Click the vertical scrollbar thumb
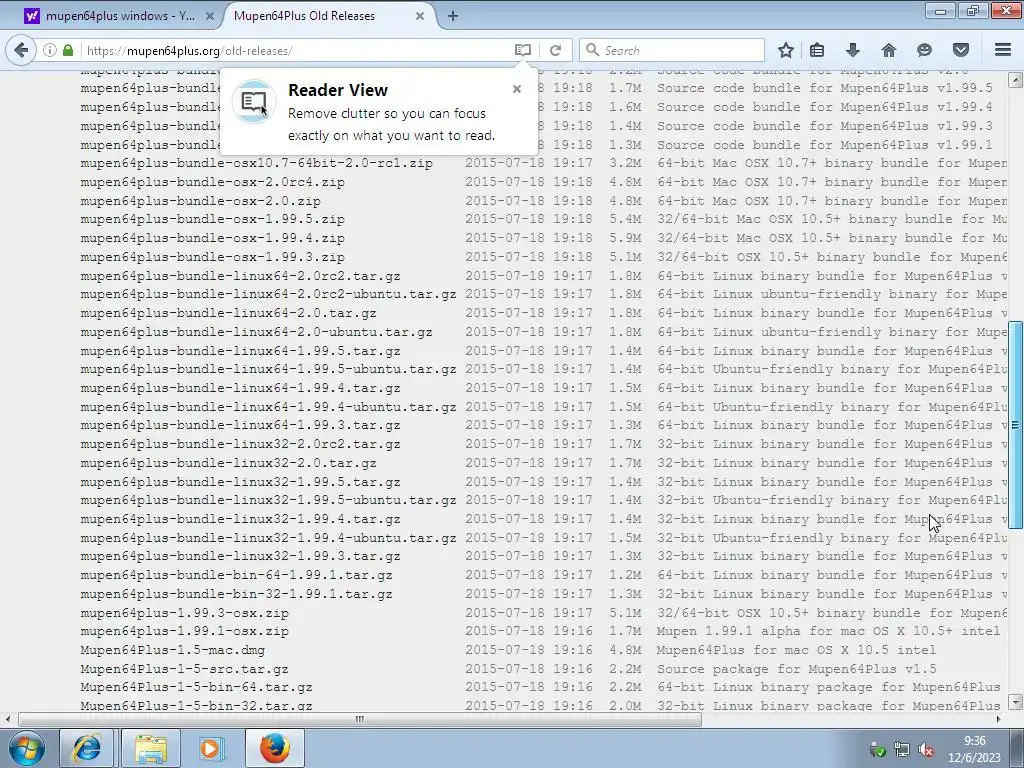The width and height of the screenshot is (1024, 768). [x=1016, y=424]
